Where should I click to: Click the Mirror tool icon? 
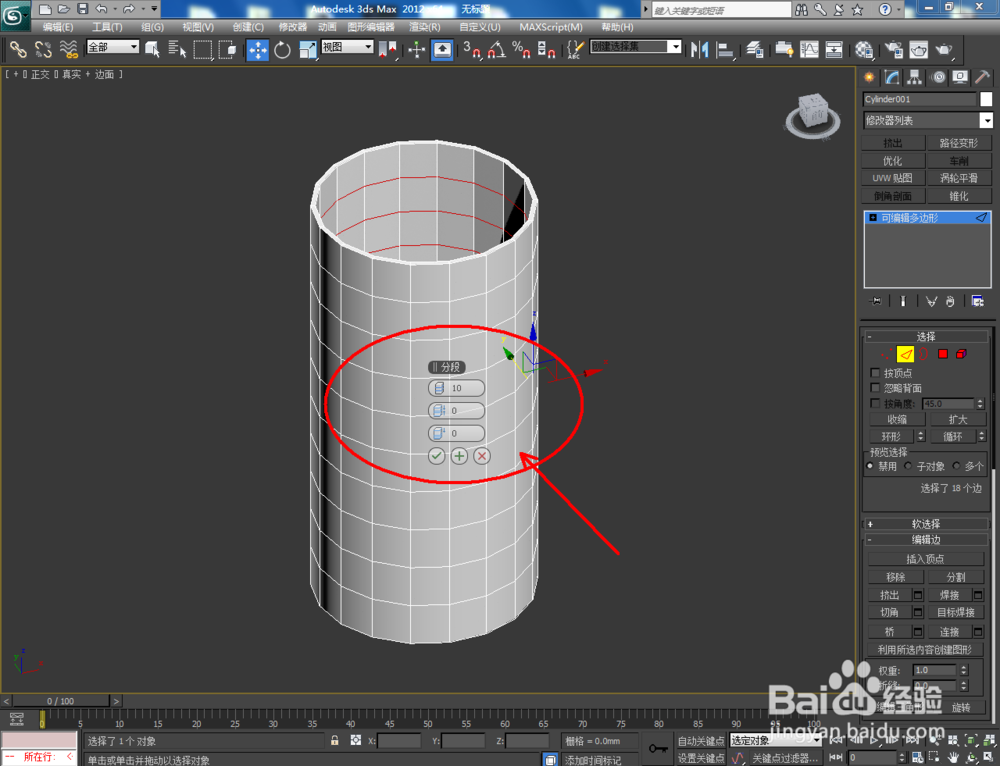pyautogui.click(x=700, y=49)
